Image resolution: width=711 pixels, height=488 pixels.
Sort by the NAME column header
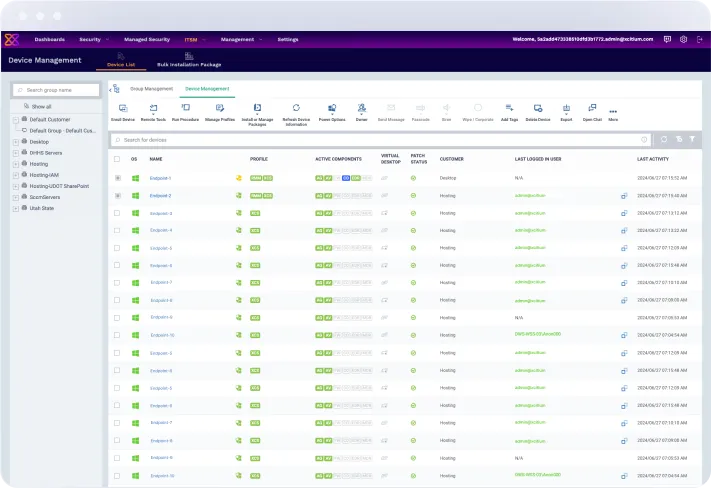tap(156, 159)
